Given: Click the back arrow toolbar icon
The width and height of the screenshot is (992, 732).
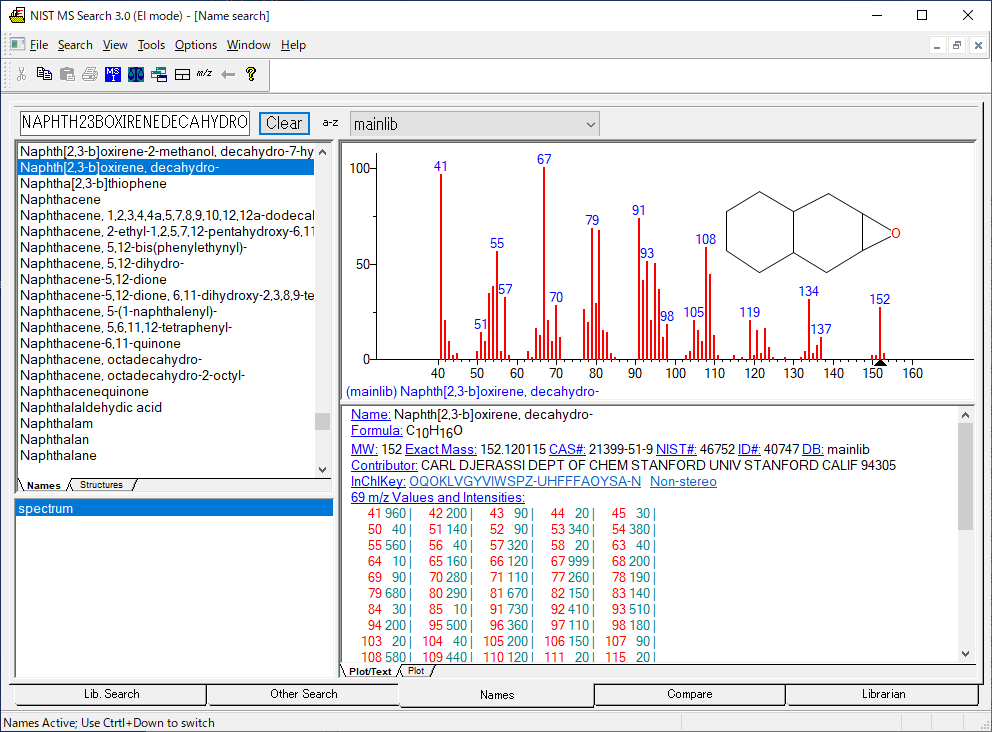Looking at the screenshot, I should pyautogui.click(x=228, y=74).
